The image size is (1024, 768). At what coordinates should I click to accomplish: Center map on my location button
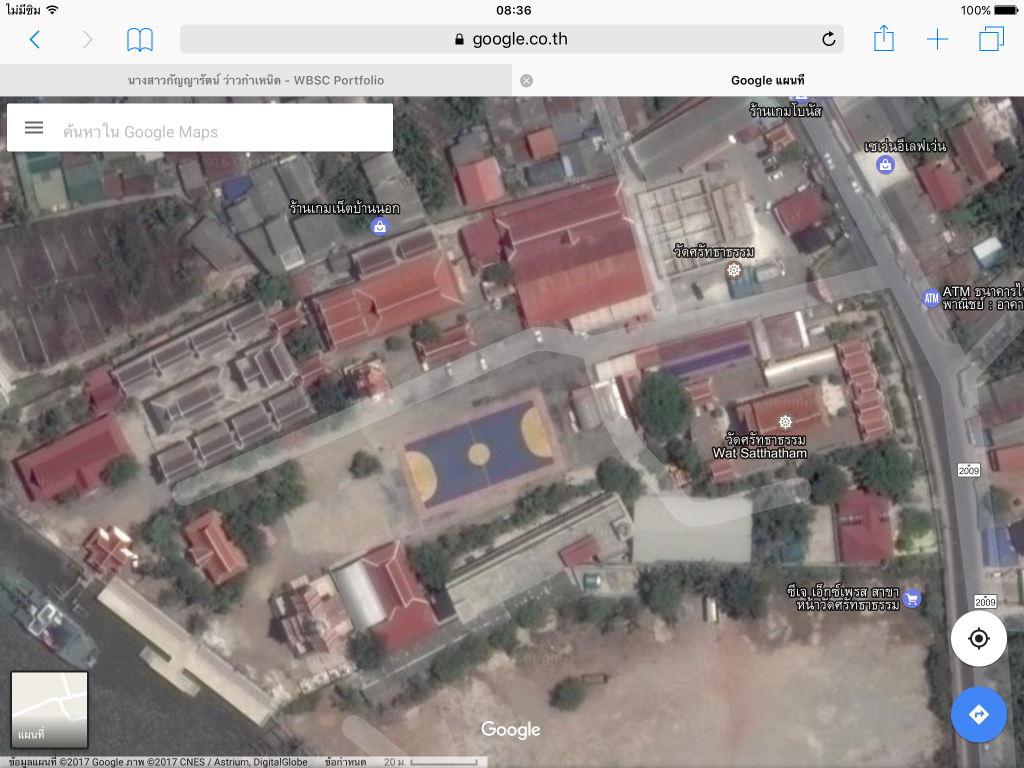[978, 638]
